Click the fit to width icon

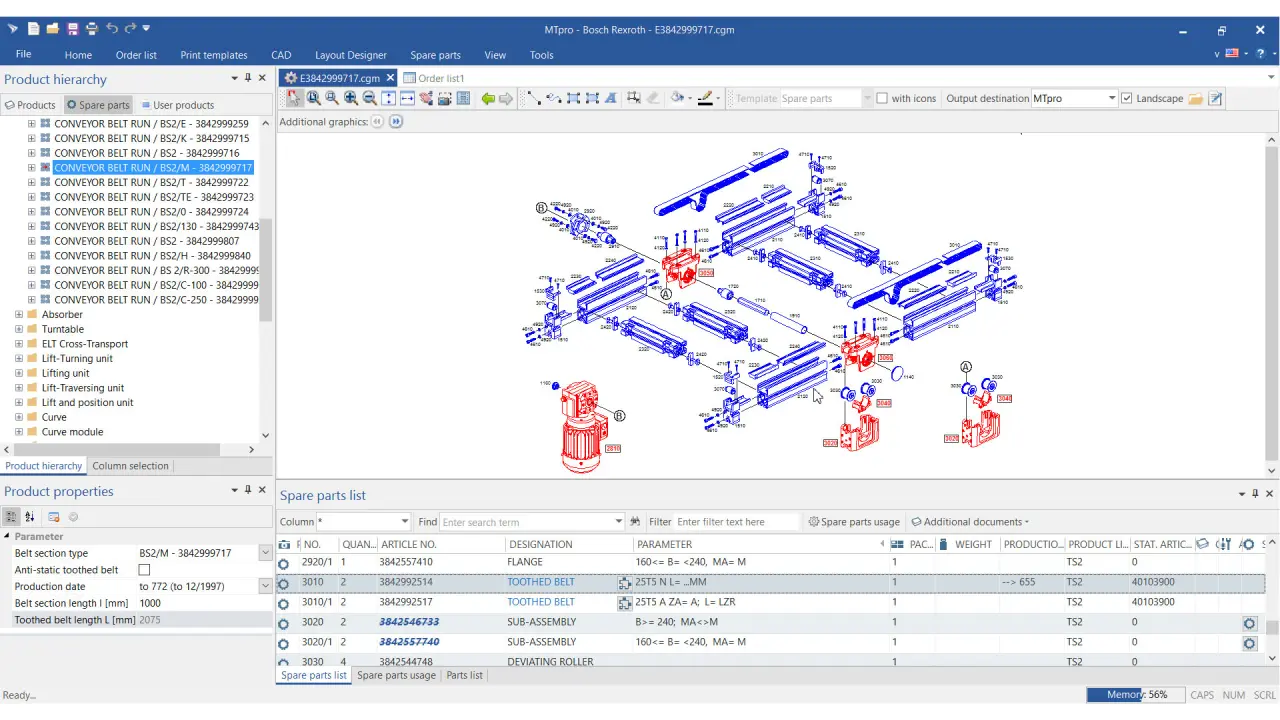tap(408, 98)
